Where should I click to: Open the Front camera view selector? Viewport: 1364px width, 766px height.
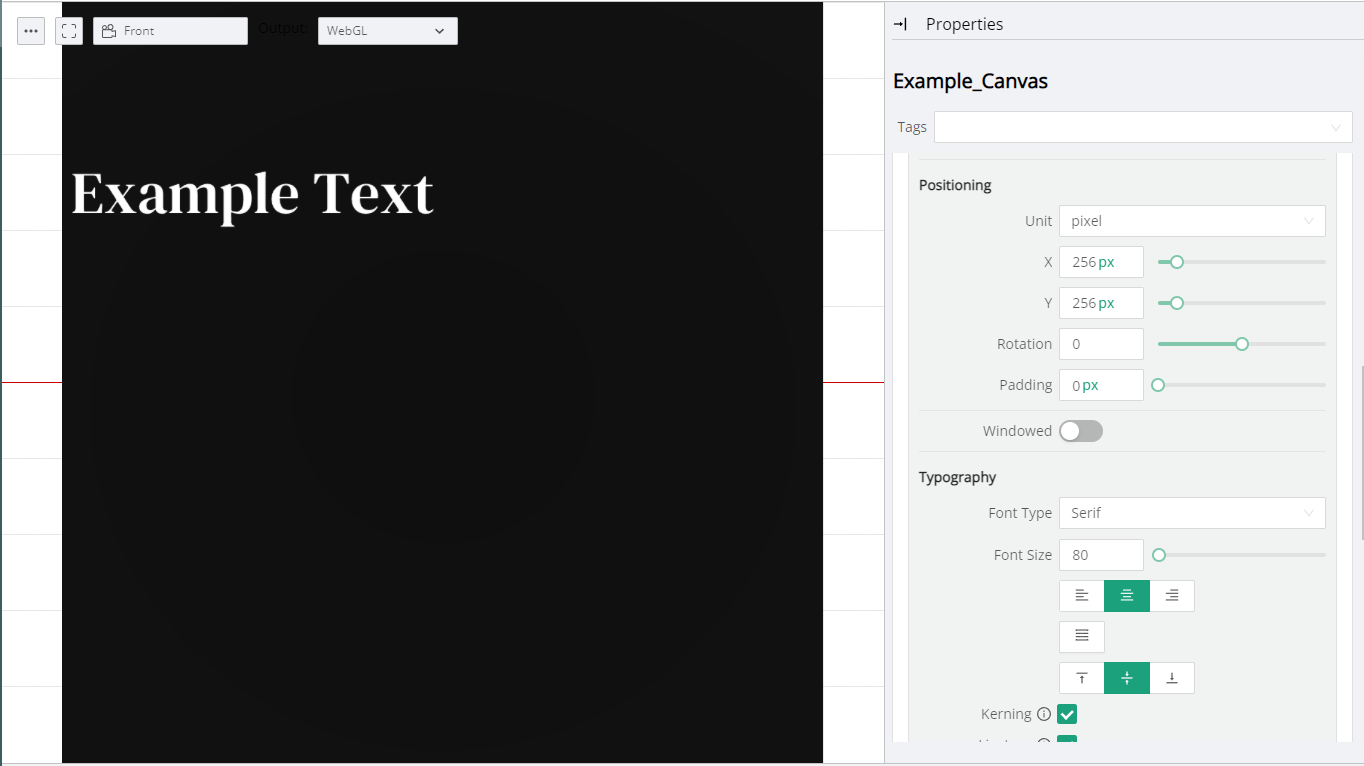pyautogui.click(x=170, y=31)
